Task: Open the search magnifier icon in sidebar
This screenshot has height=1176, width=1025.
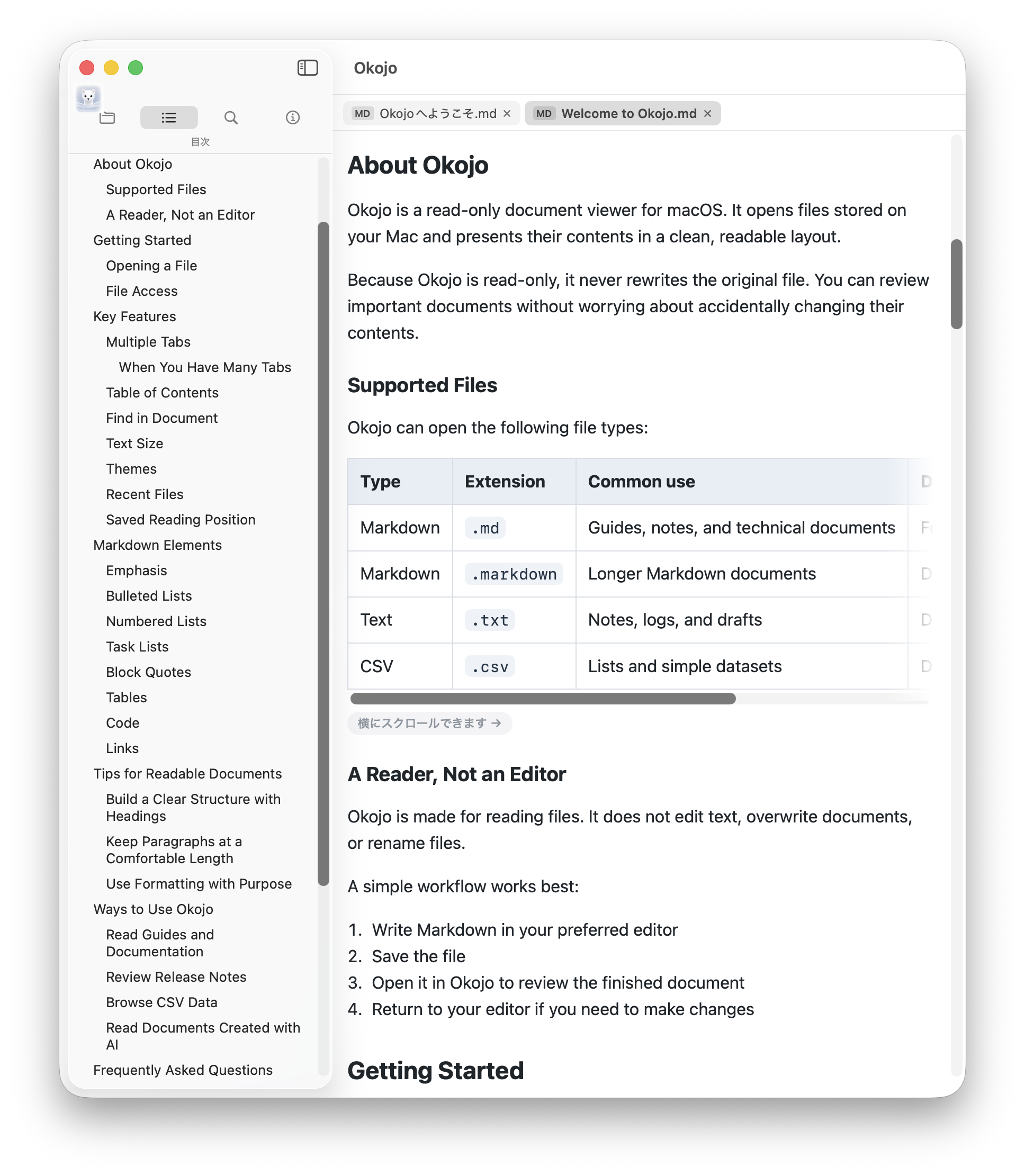Action: pos(230,118)
